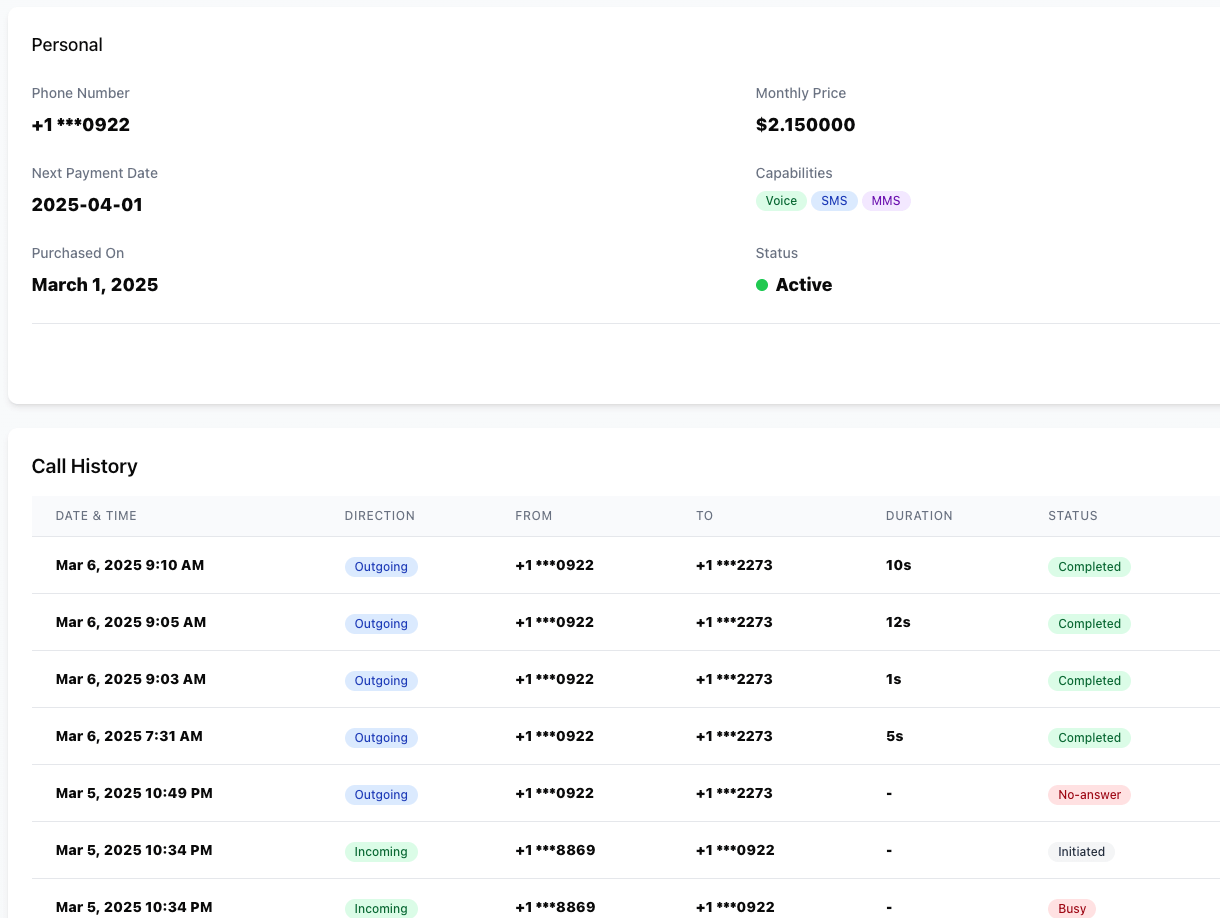
Task: Click the Monthly Price value $2.150000
Action: pyautogui.click(x=805, y=124)
